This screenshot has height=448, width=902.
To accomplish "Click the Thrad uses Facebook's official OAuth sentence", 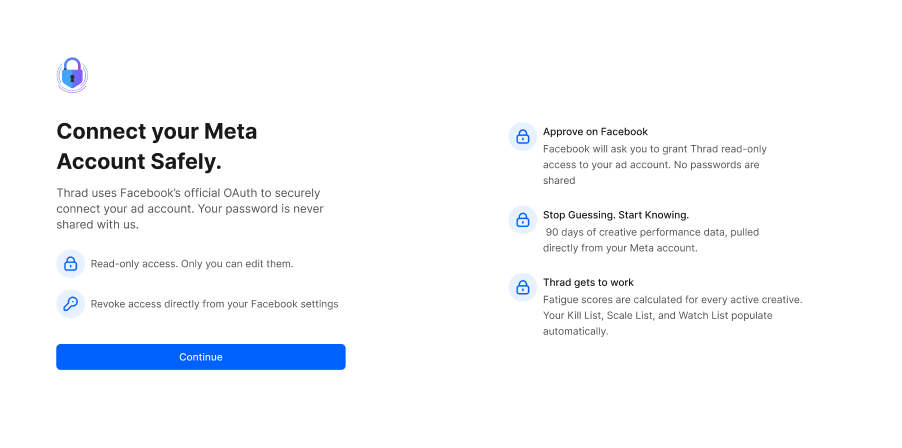I will [188, 200].
